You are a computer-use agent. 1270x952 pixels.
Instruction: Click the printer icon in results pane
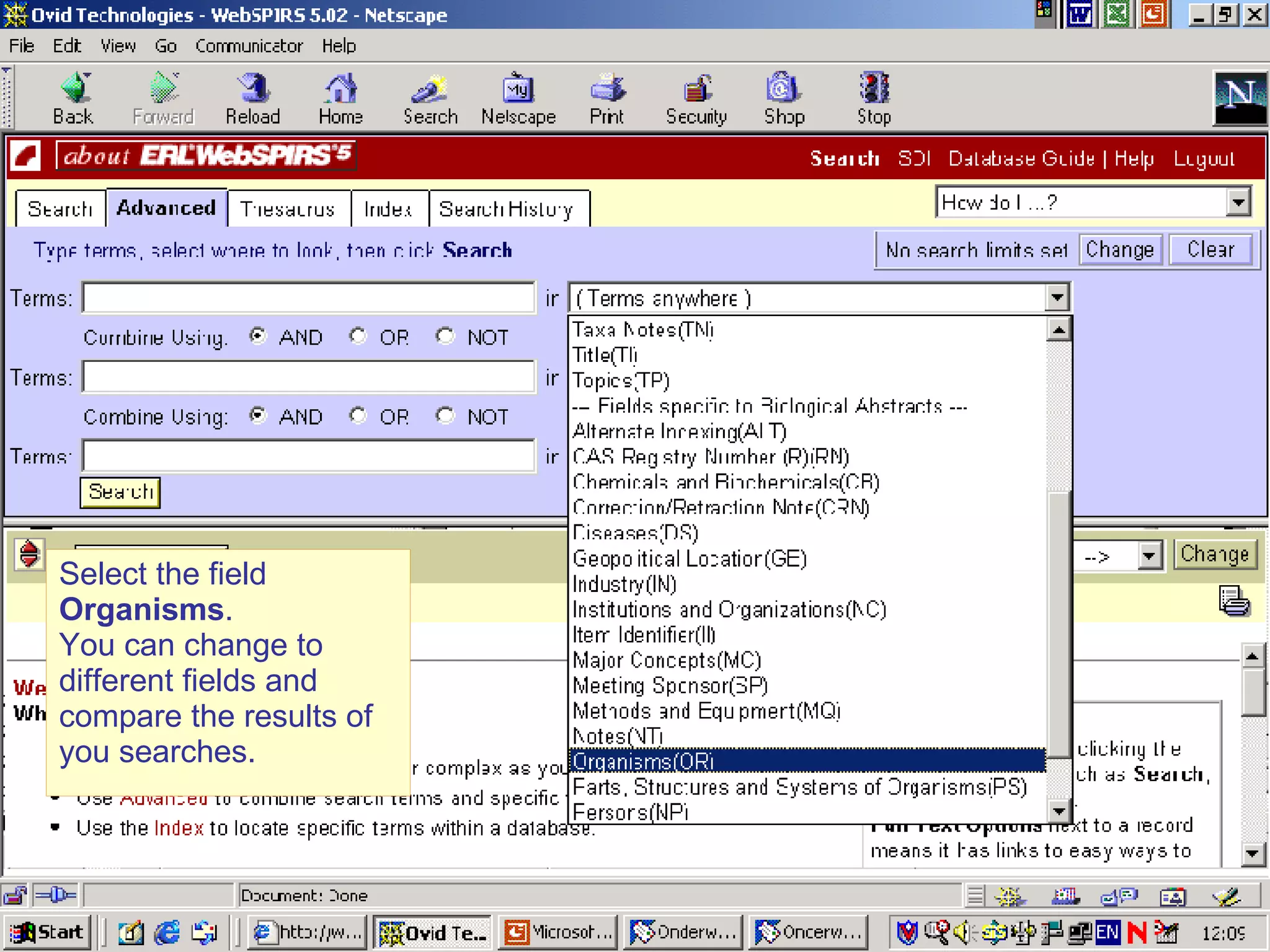(x=1234, y=601)
